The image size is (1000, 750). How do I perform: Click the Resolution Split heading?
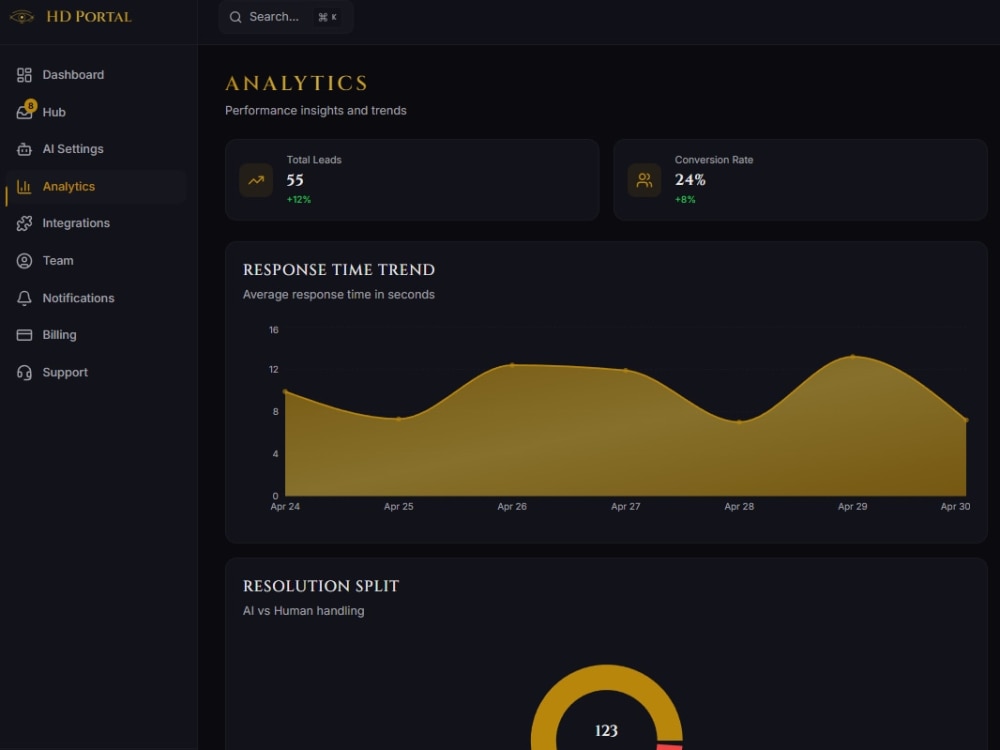tap(321, 586)
